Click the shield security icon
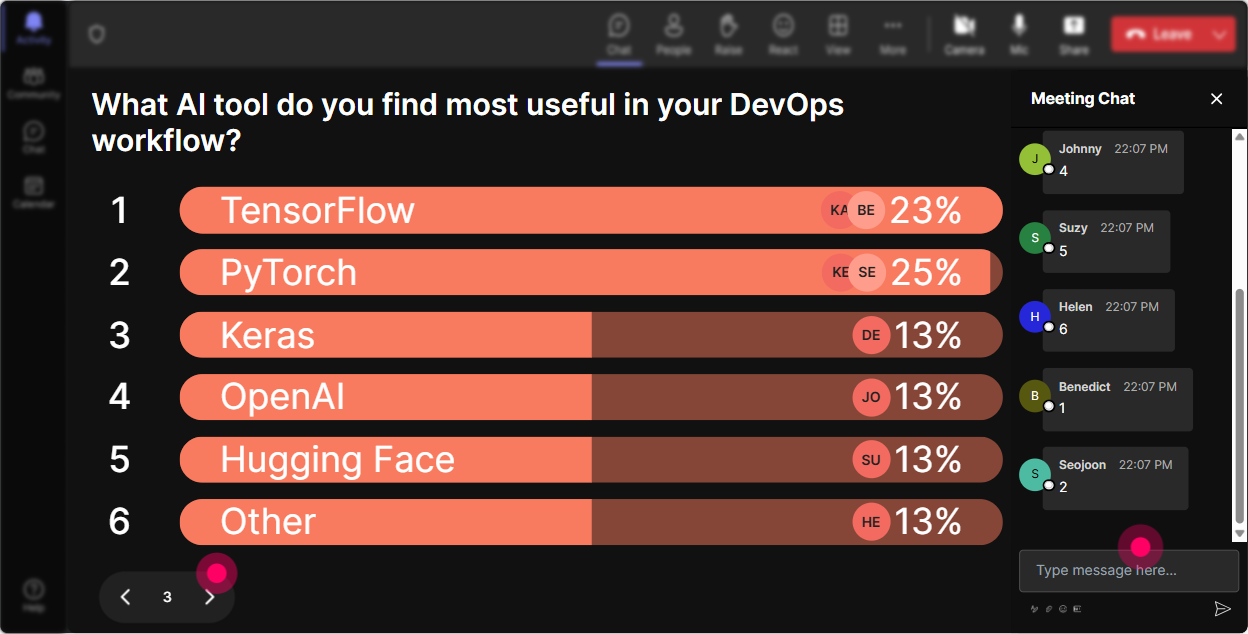This screenshot has width=1248, height=634. point(96,35)
